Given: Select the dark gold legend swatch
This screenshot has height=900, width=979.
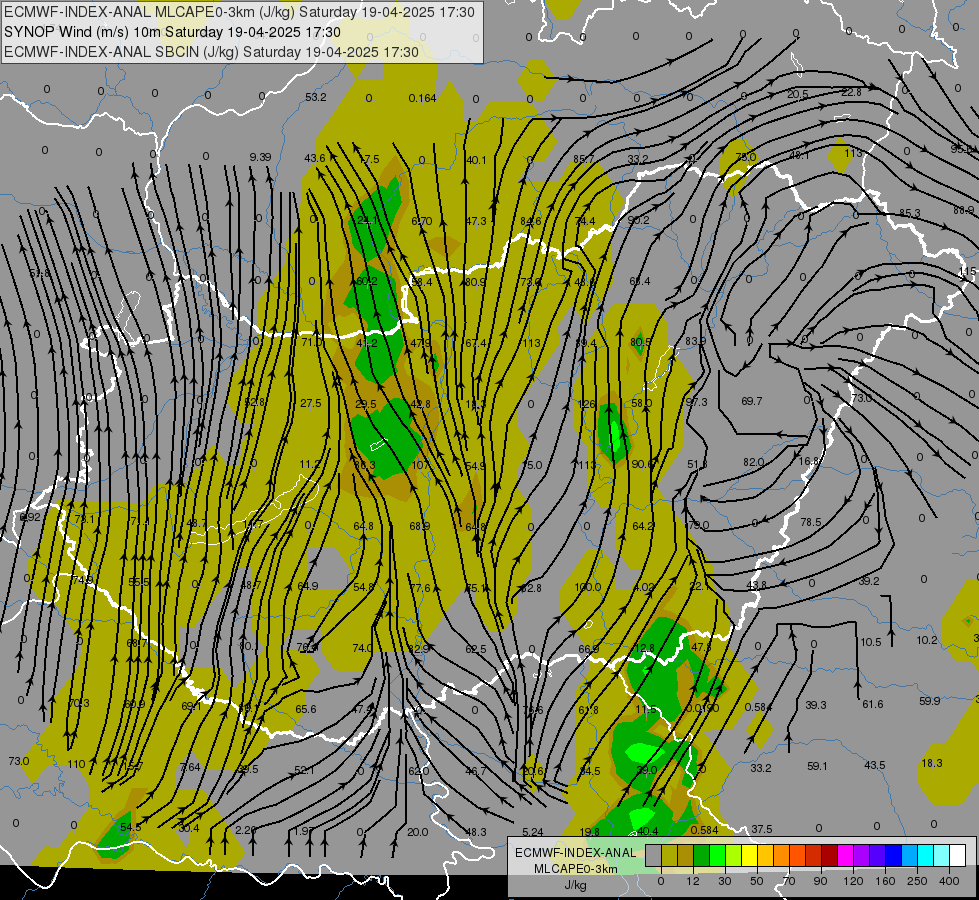Looking at the screenshot, I should [x=686, y=856].
